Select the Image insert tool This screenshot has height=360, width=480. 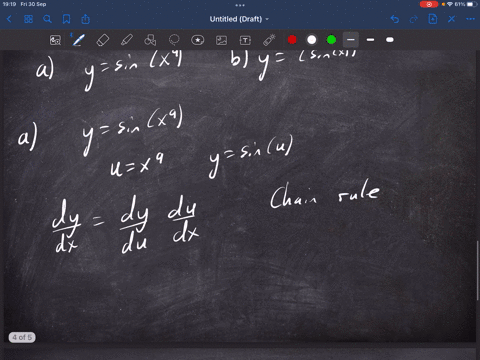point(221,40)
